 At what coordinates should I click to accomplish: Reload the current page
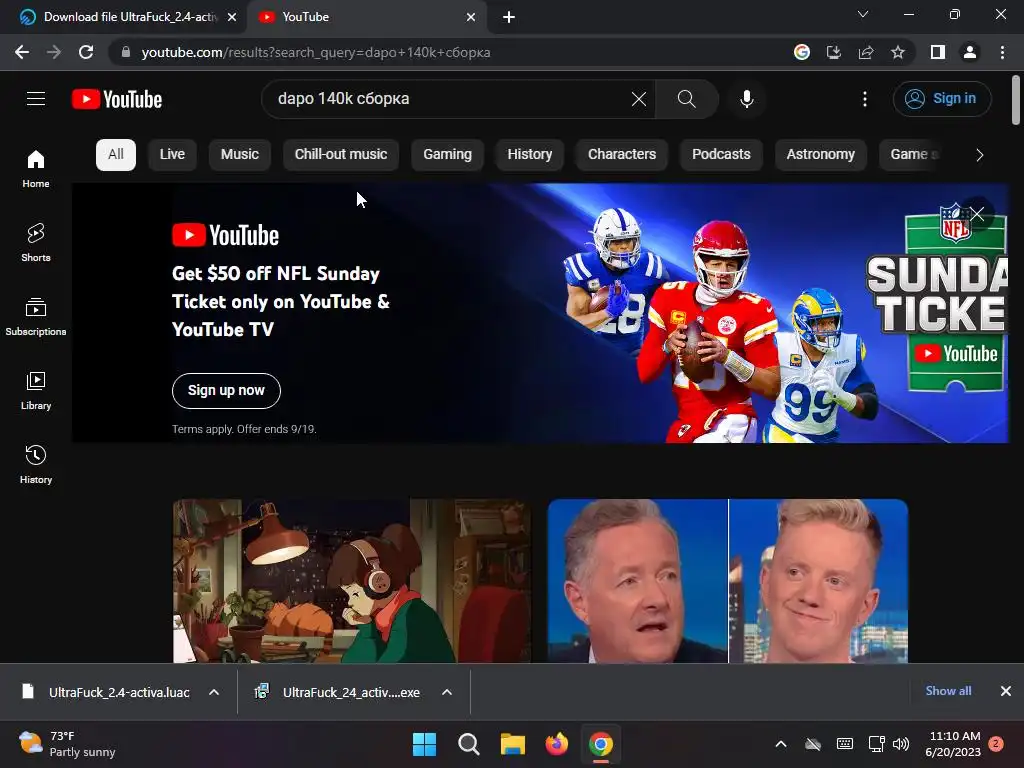86,52
